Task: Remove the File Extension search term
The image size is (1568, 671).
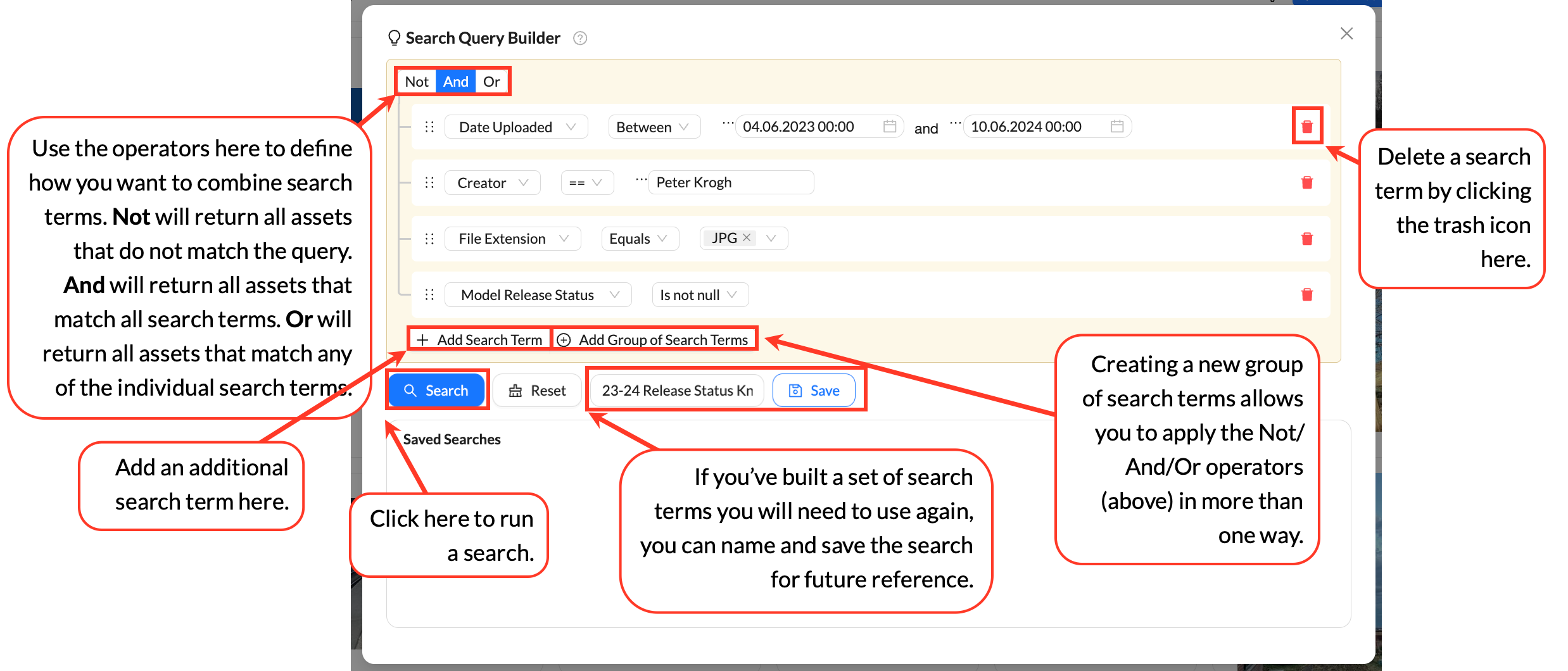Action: [1306, 239]
